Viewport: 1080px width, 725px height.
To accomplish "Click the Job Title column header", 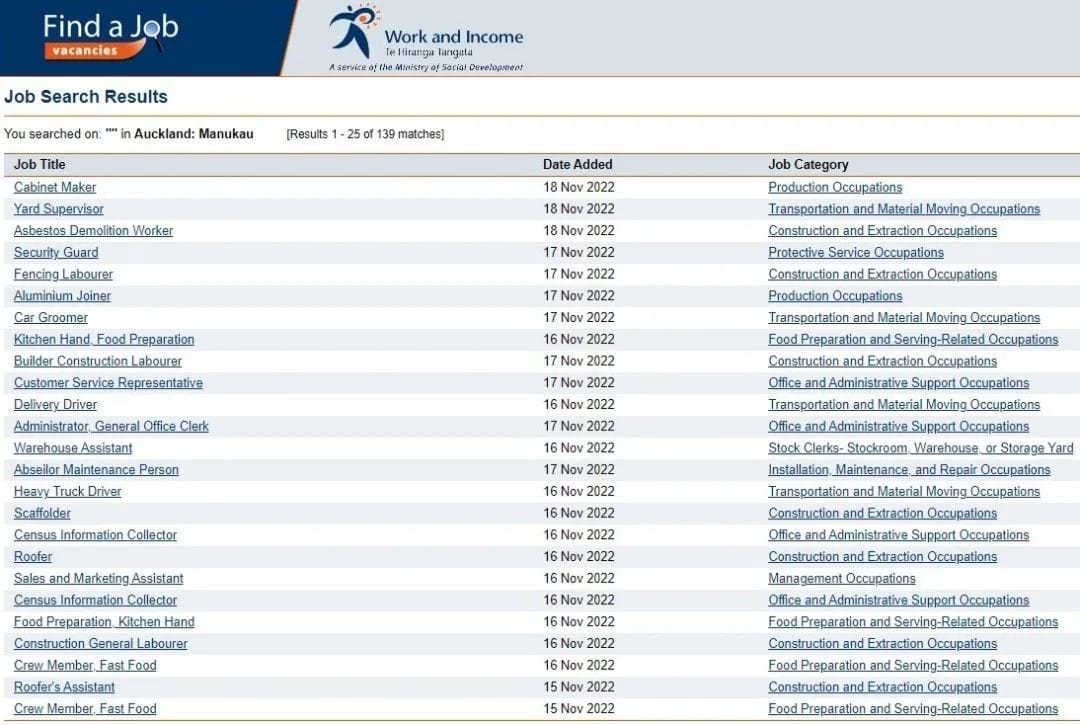I will click(39, 165).
